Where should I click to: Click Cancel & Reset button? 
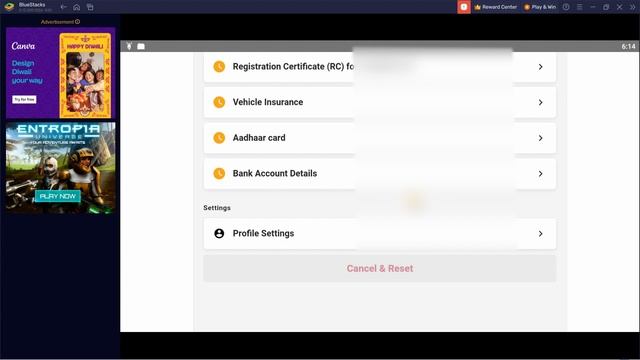click(380, 269)
